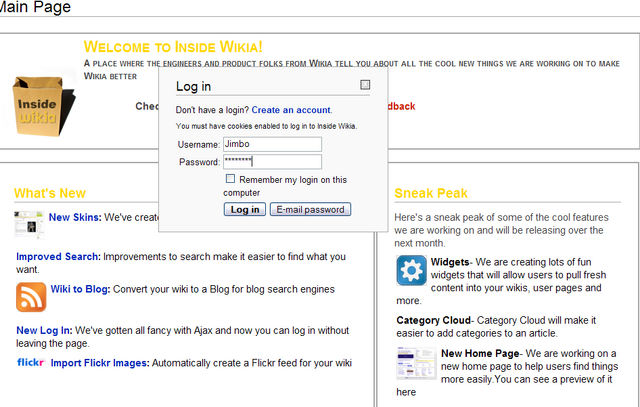Open the New Skins thumbnail image
Image resolution: width=640 pixels, height=407 pixels.
click(x=29, y=225)
